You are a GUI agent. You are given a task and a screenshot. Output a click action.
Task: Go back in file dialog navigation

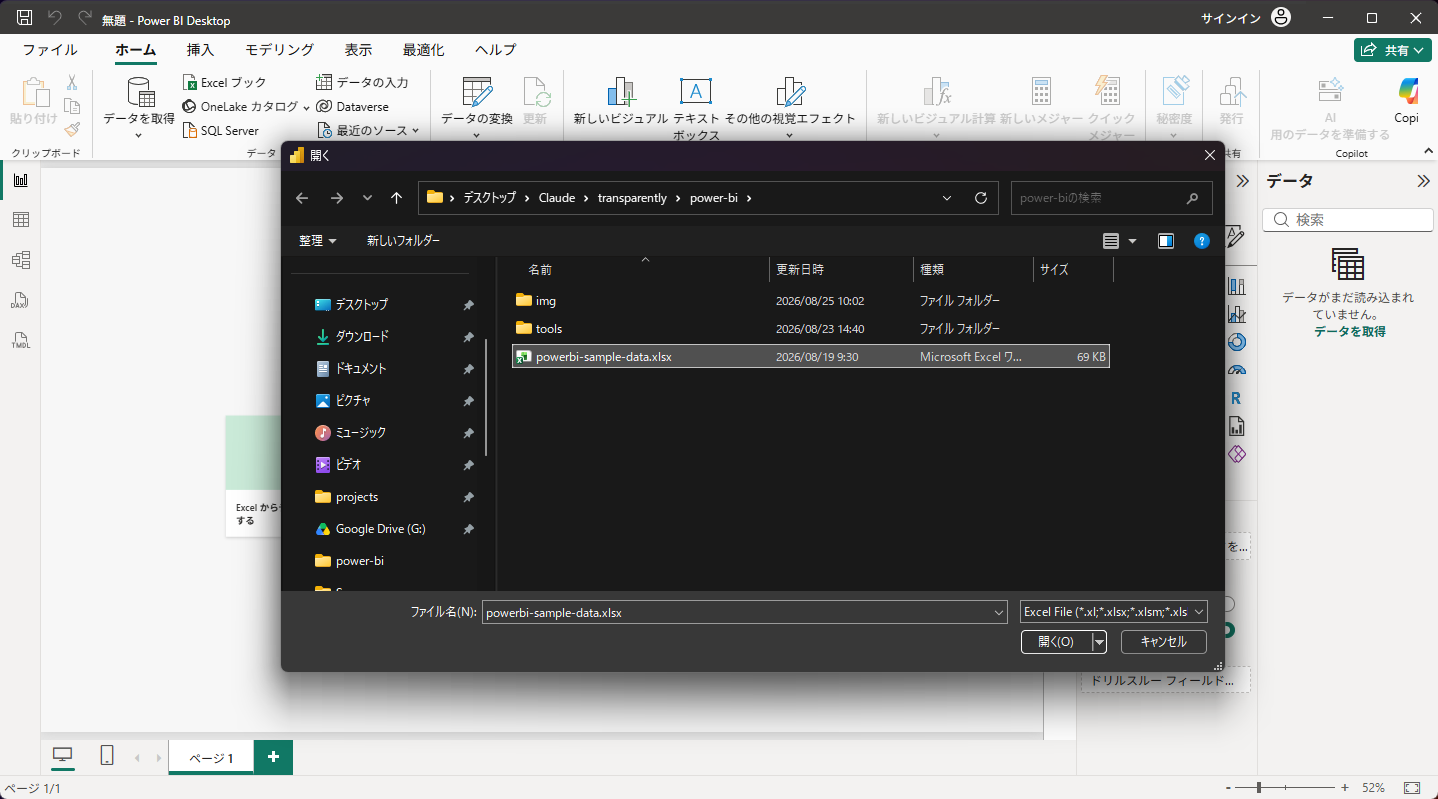(x=302, y=198)
